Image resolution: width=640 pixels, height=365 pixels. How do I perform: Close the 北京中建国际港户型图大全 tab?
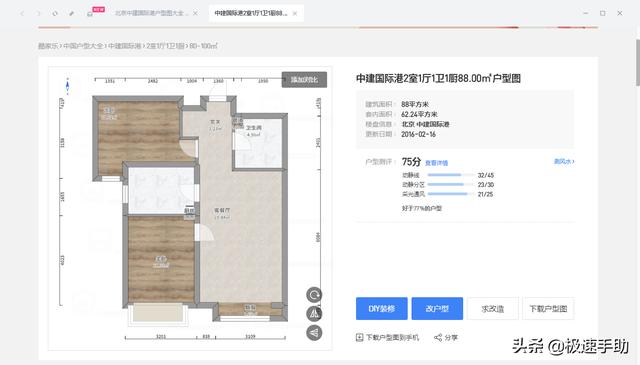click(x=196, y=13)
